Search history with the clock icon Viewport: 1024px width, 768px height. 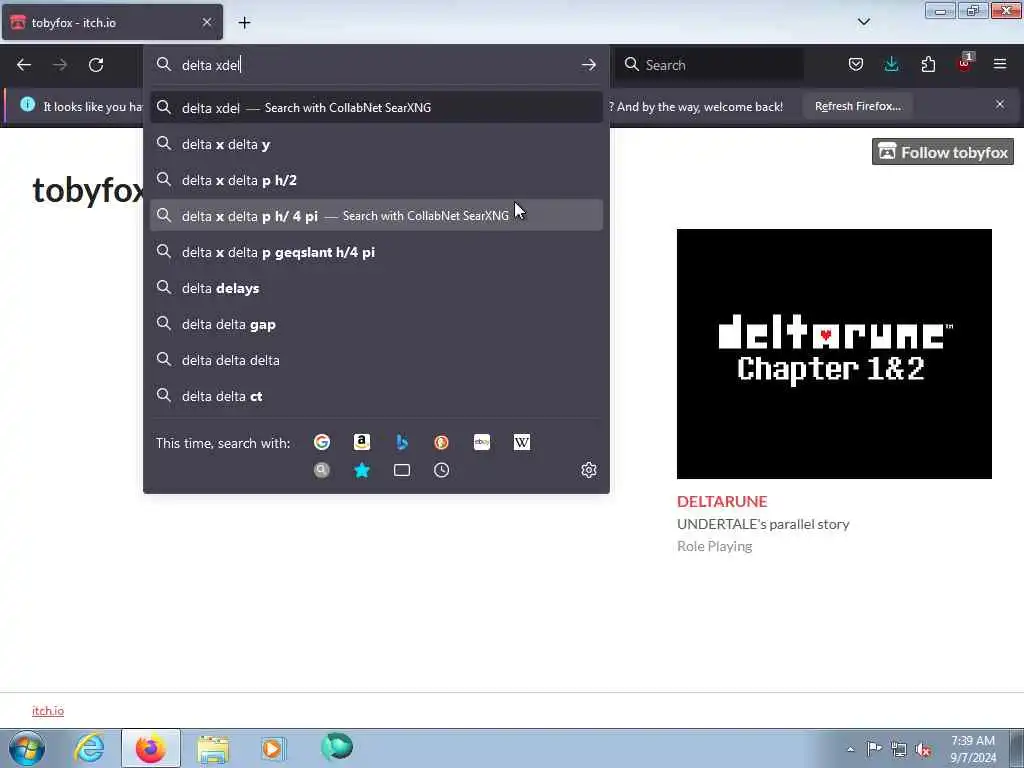(x=441, y=470)
